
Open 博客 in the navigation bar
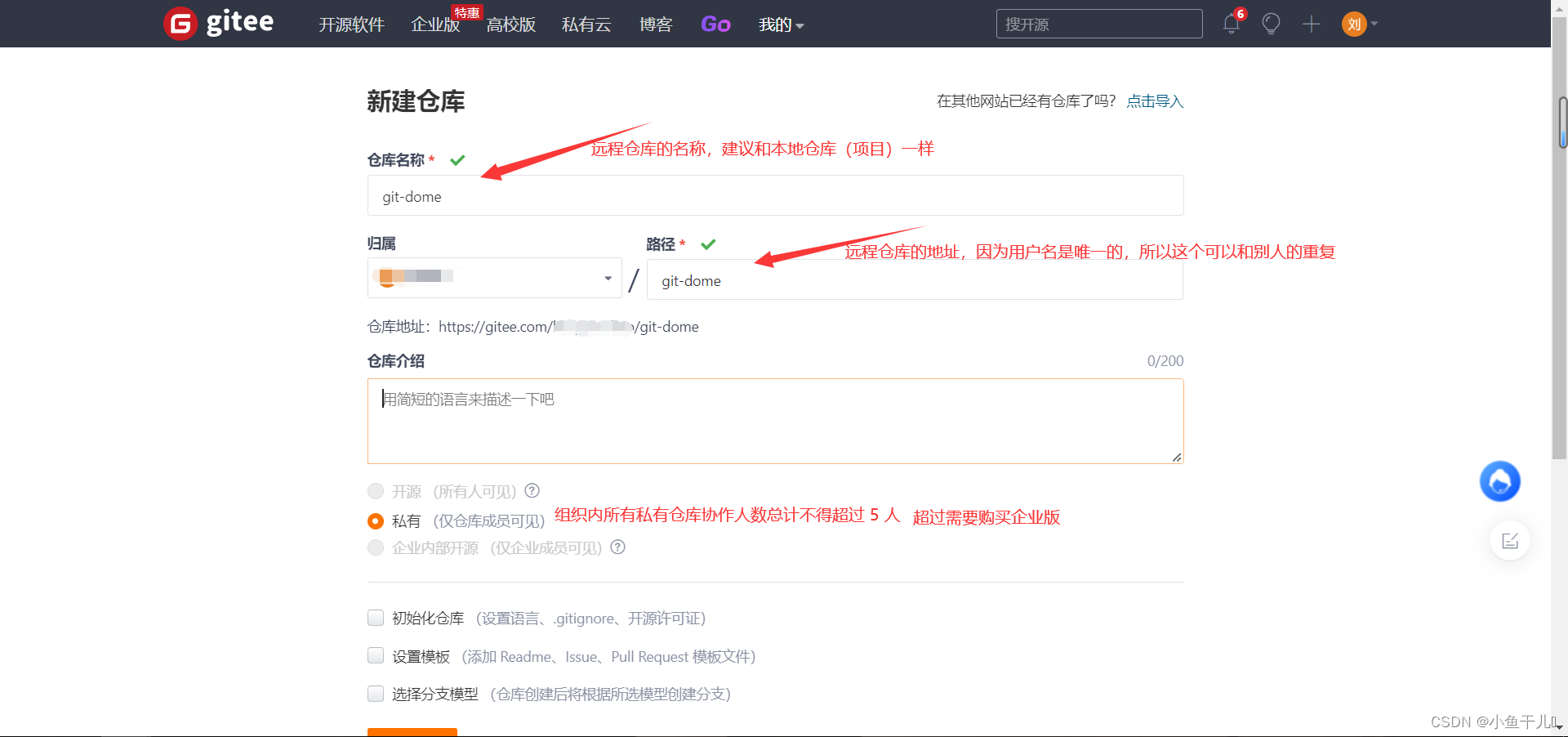pos(656,25)
